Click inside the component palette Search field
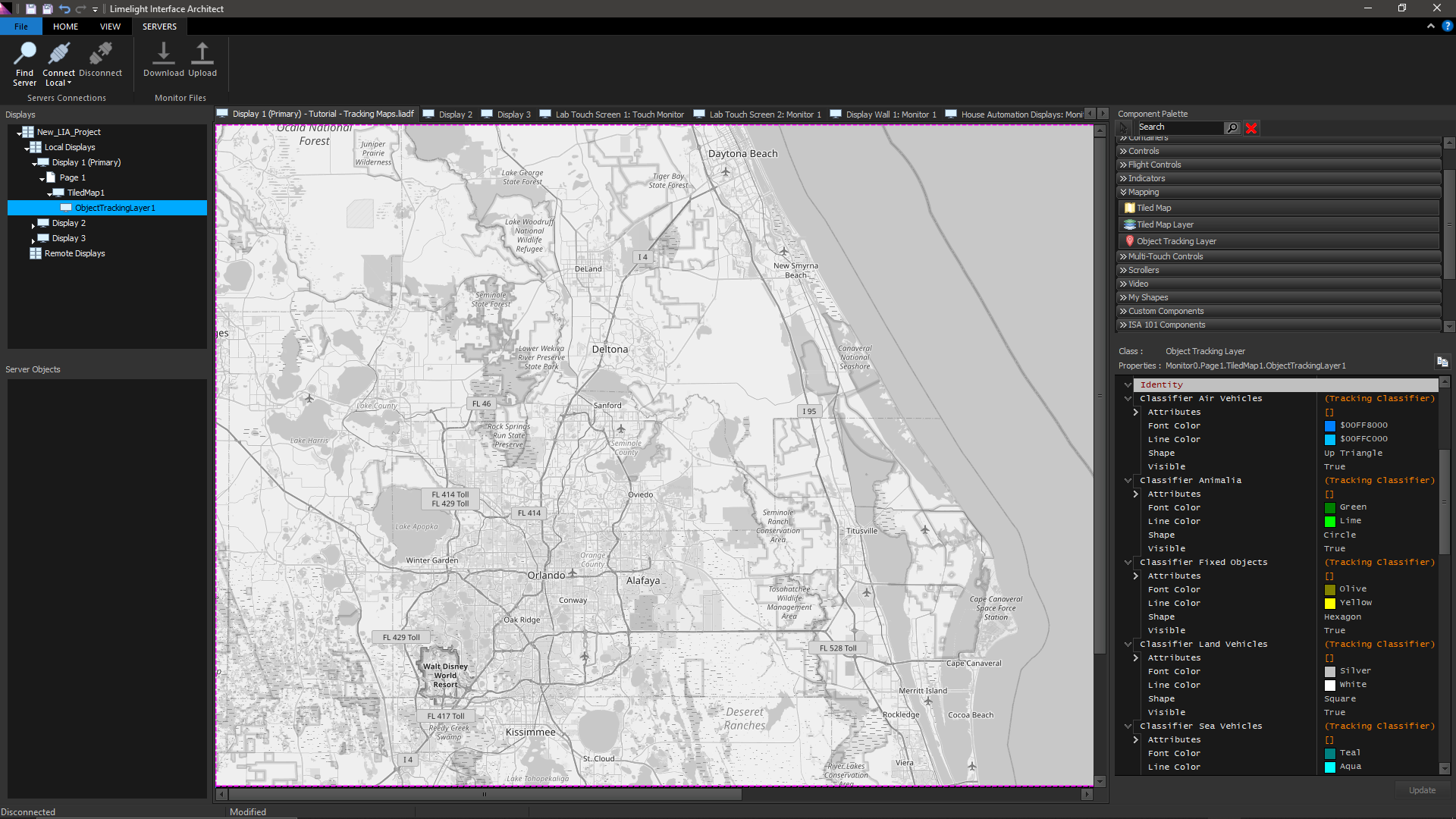The width and height of the screenshot is (1456, 819). coord(1180,127)
